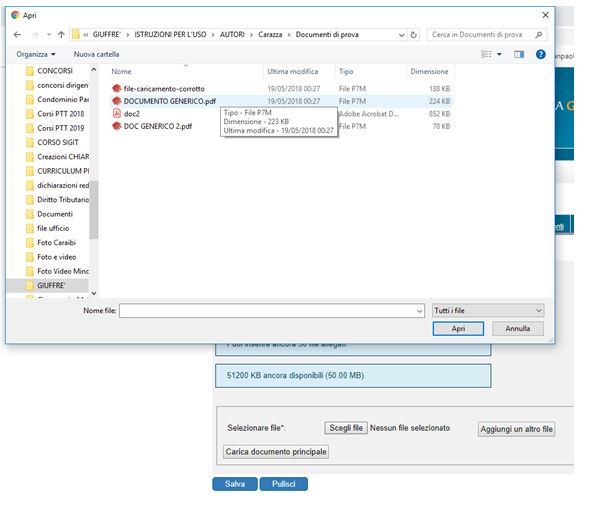Refresh the current folder view
Image resolution: width=606 pixels, height=522 pixels.
point(414,34)
